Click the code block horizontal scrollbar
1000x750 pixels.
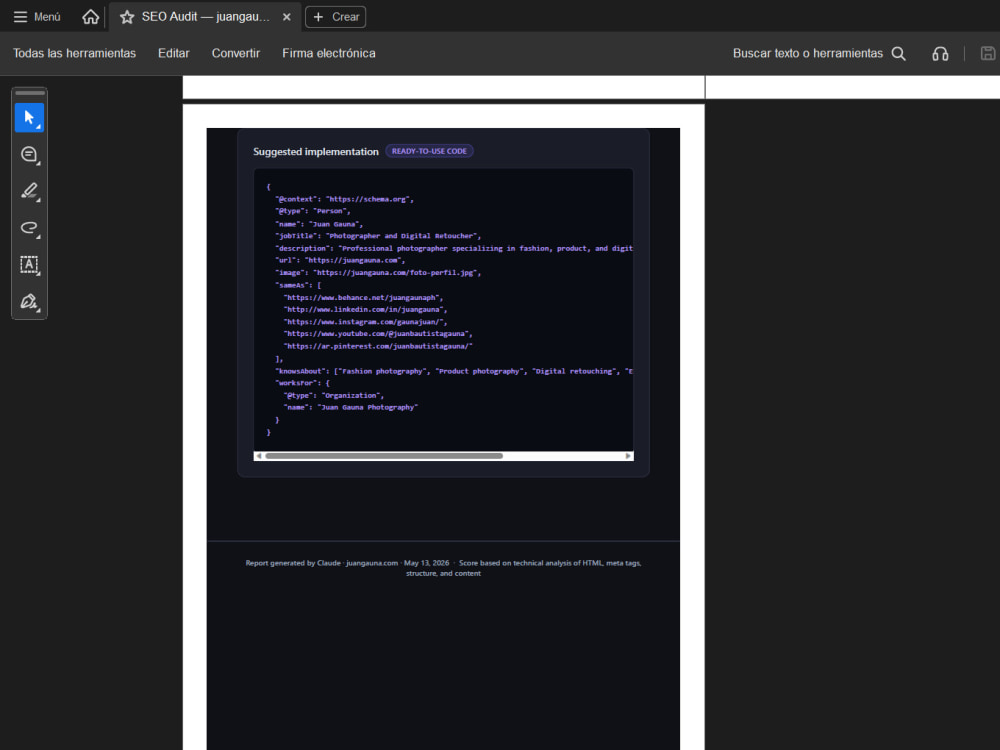click(384, 456)
